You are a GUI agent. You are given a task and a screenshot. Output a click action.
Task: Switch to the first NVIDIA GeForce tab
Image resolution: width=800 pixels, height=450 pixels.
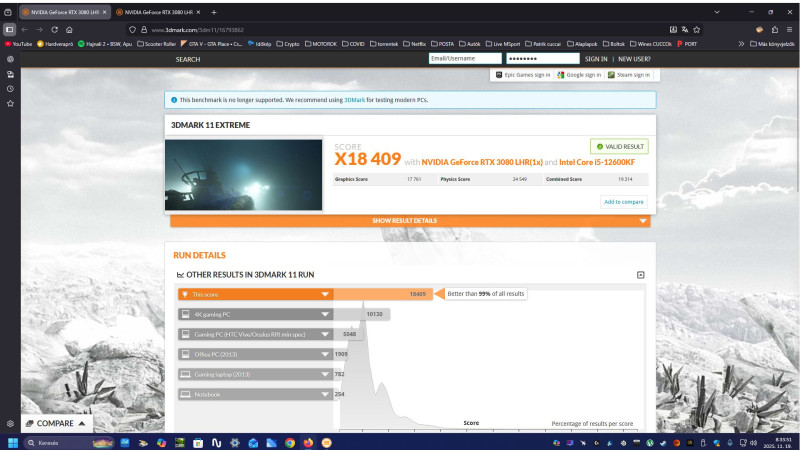65,12
